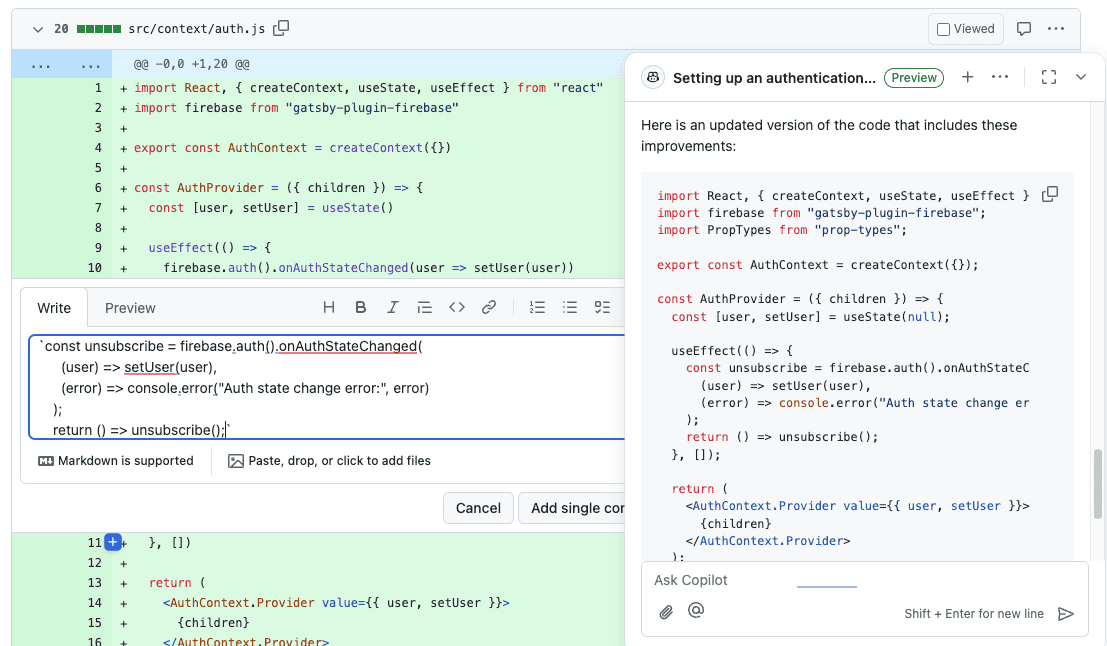Open file comment speech bubble icon
The image size is (1107, 646).
tap(1024, 29)
